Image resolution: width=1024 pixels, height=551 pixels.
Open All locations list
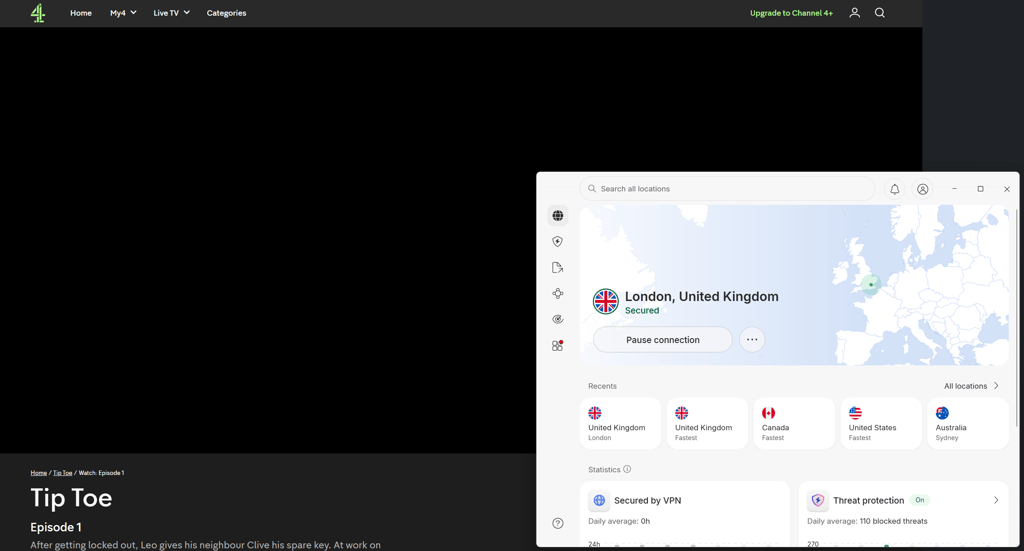click(971, 386)
